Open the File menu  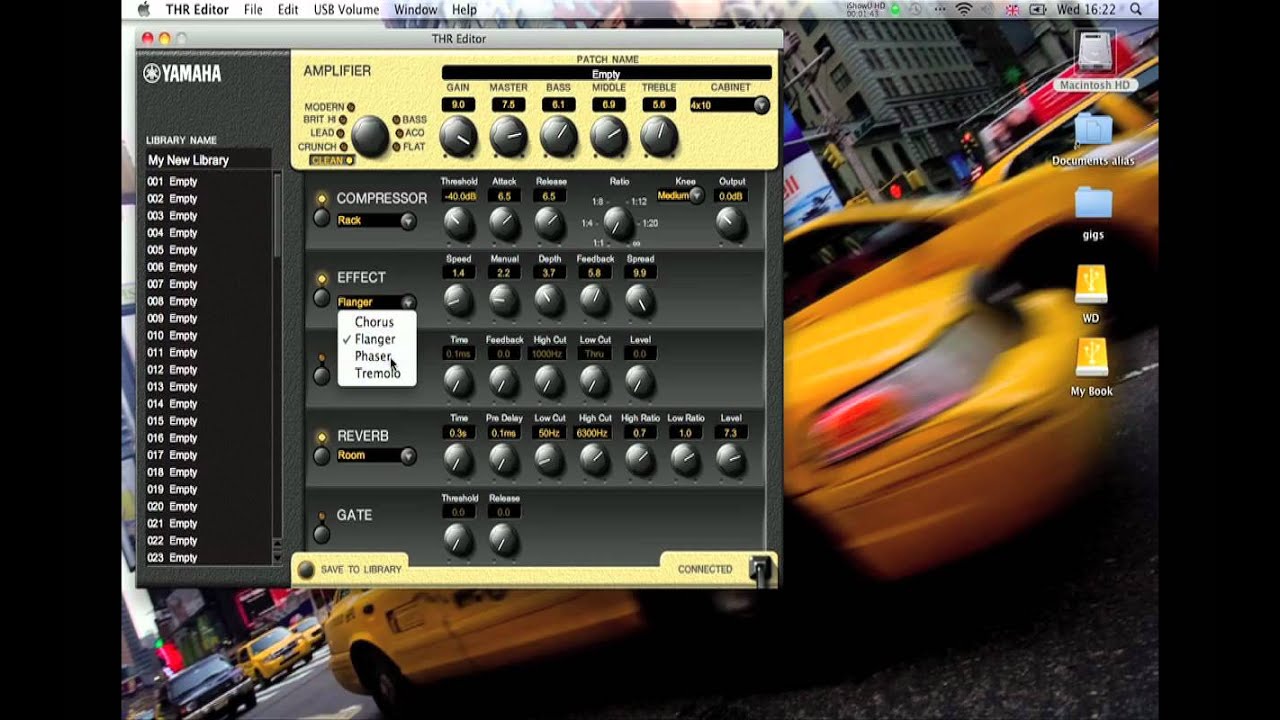click(x=253, y=9)
